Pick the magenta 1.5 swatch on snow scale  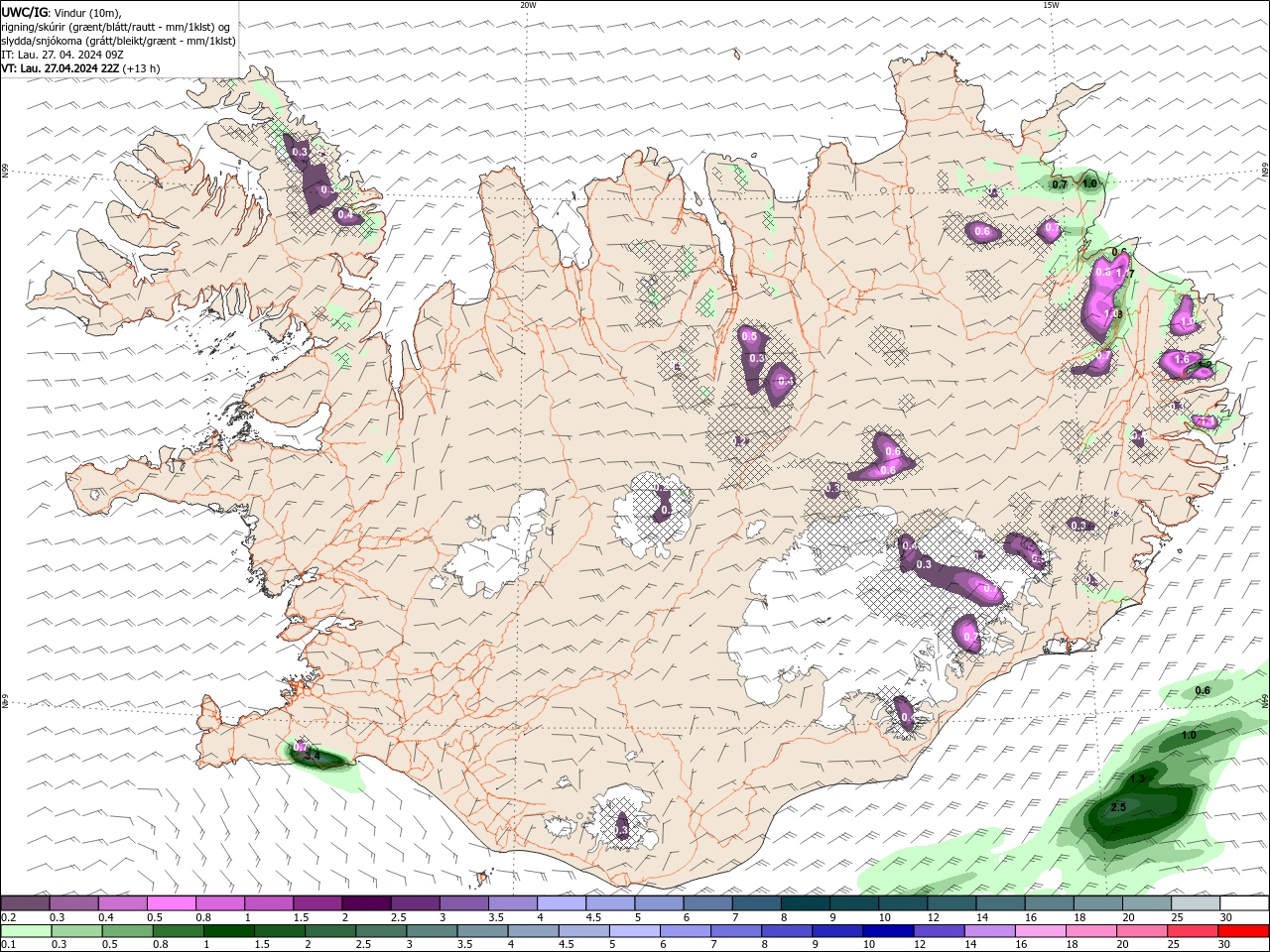(317, 903)
